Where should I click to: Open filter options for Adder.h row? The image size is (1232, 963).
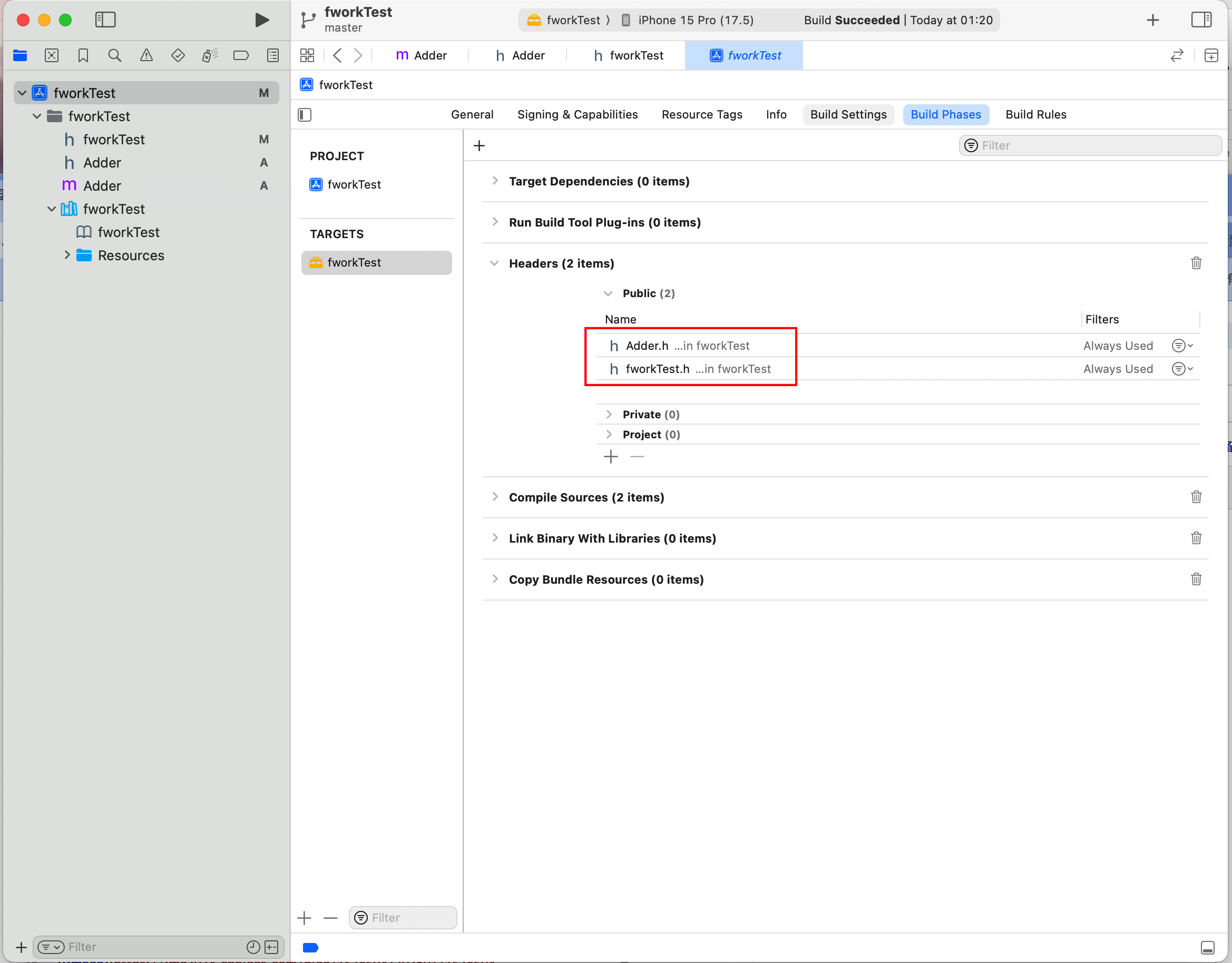(1182, 346)
